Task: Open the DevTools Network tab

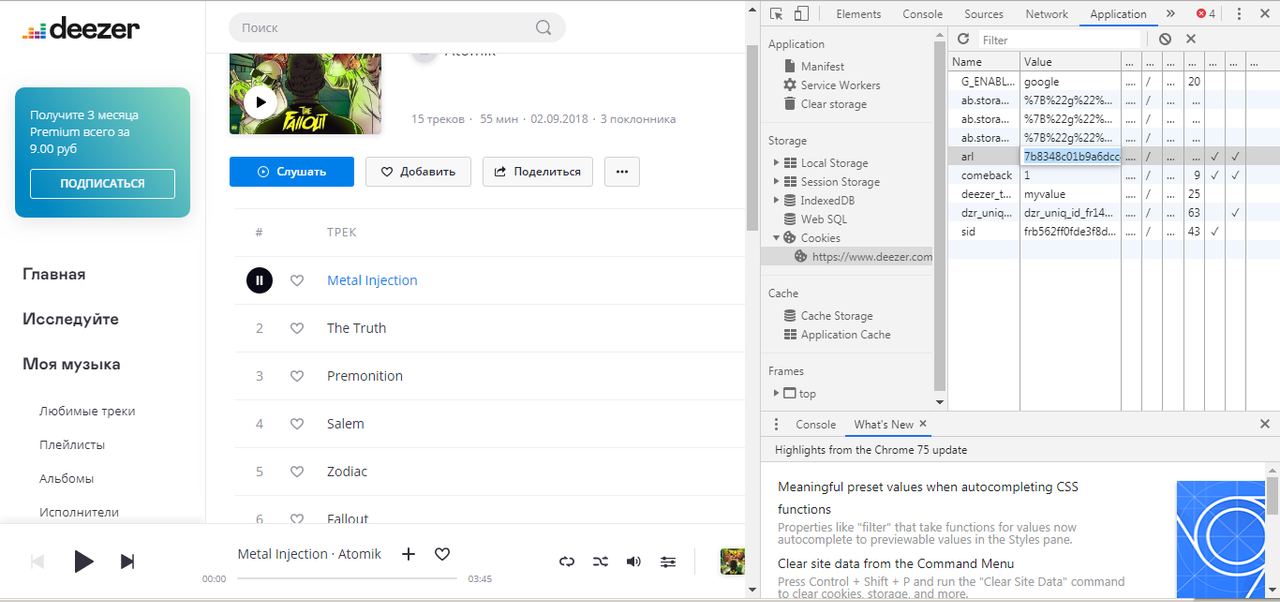Action: 1047,14
